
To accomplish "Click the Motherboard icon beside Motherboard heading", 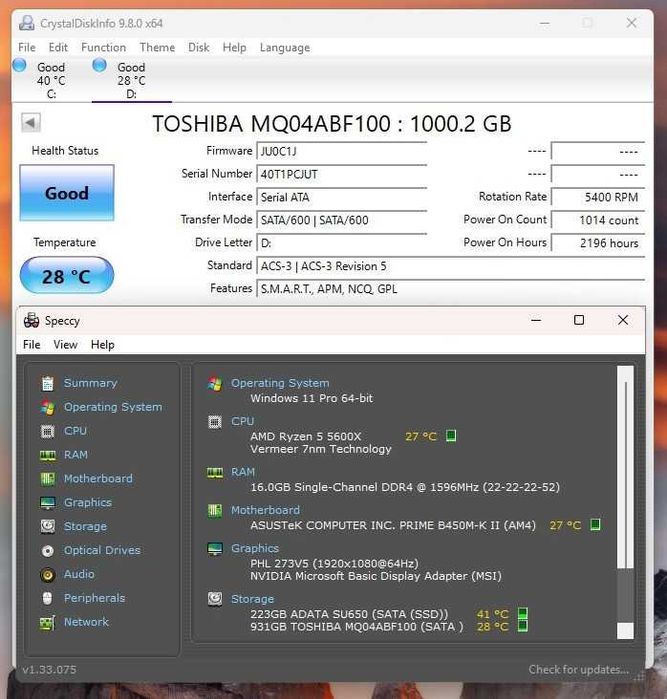I will [215, 510].
